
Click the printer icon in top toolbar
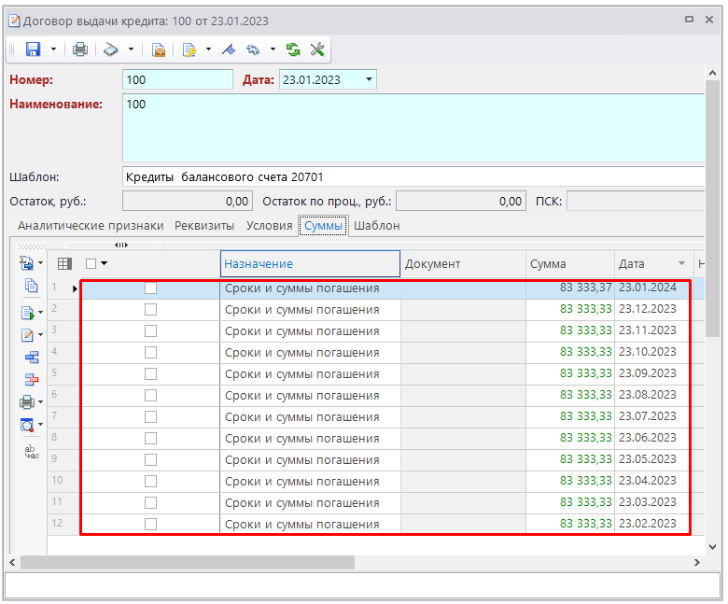coord(80,49)
